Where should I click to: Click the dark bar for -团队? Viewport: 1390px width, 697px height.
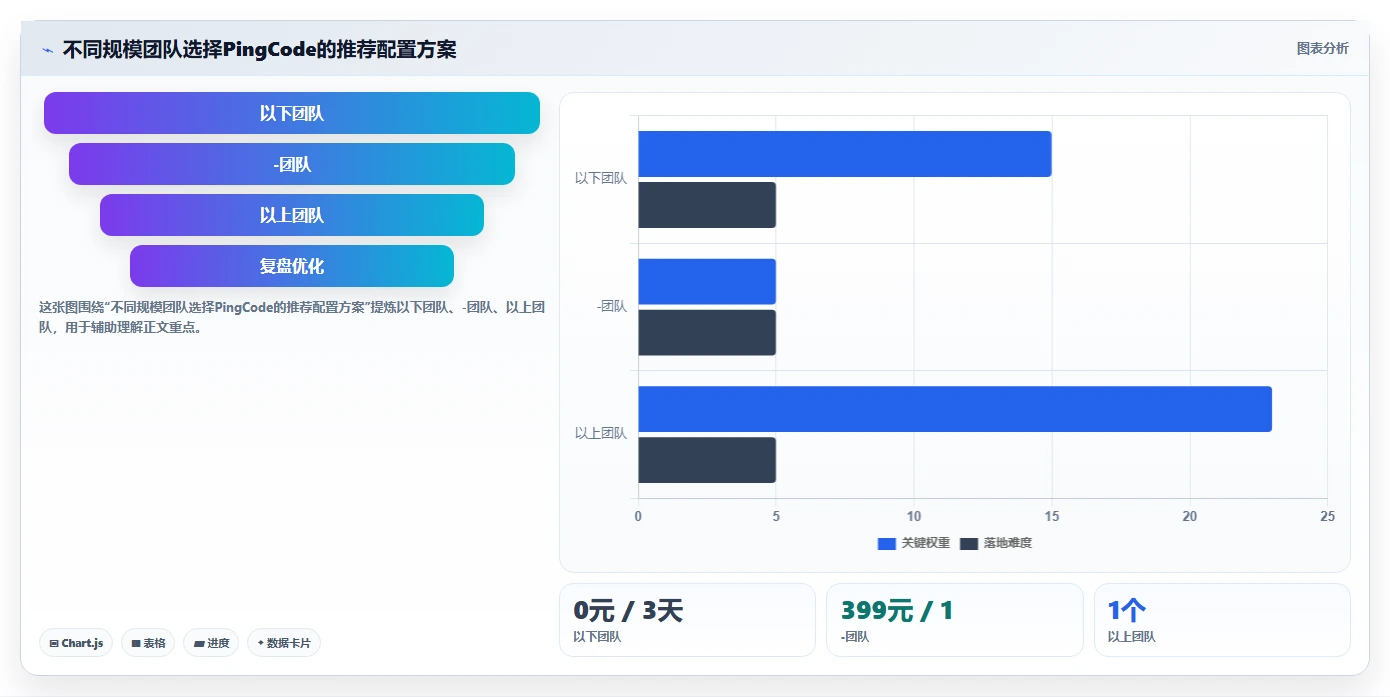tap(707, 333)
